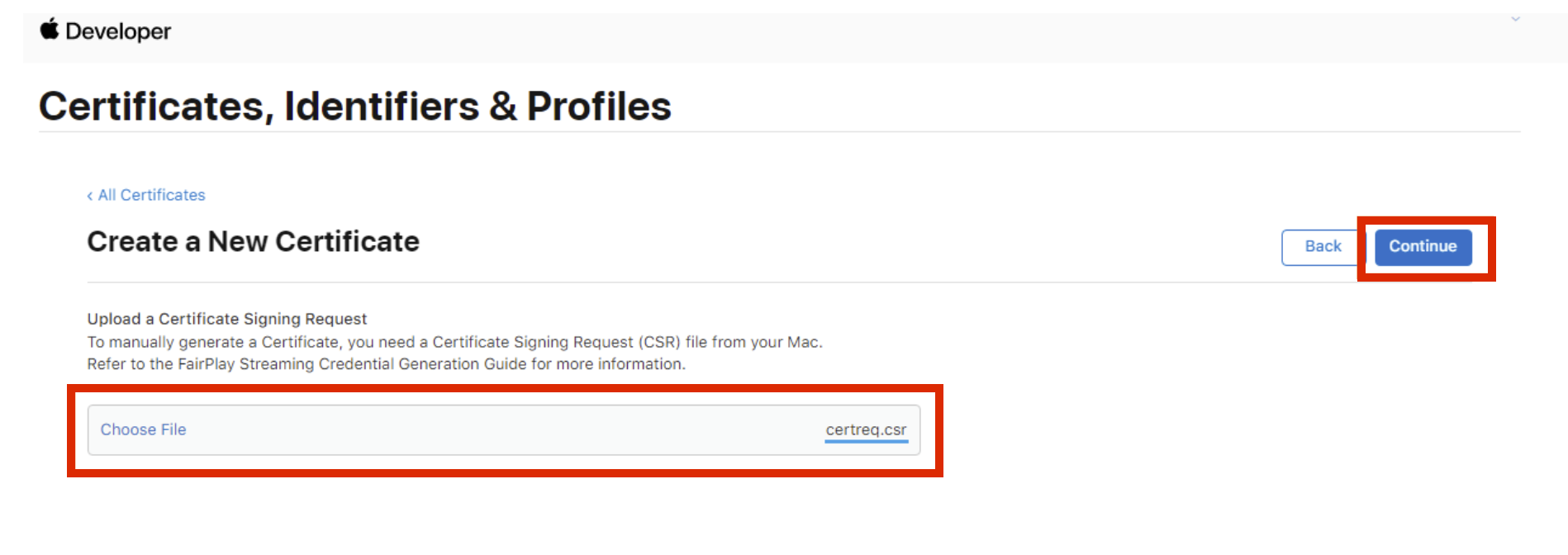Click empty area of file upload field
The height and width of the screenshot is (555, 1568).
pyautogui.click(x=496, y=429)
